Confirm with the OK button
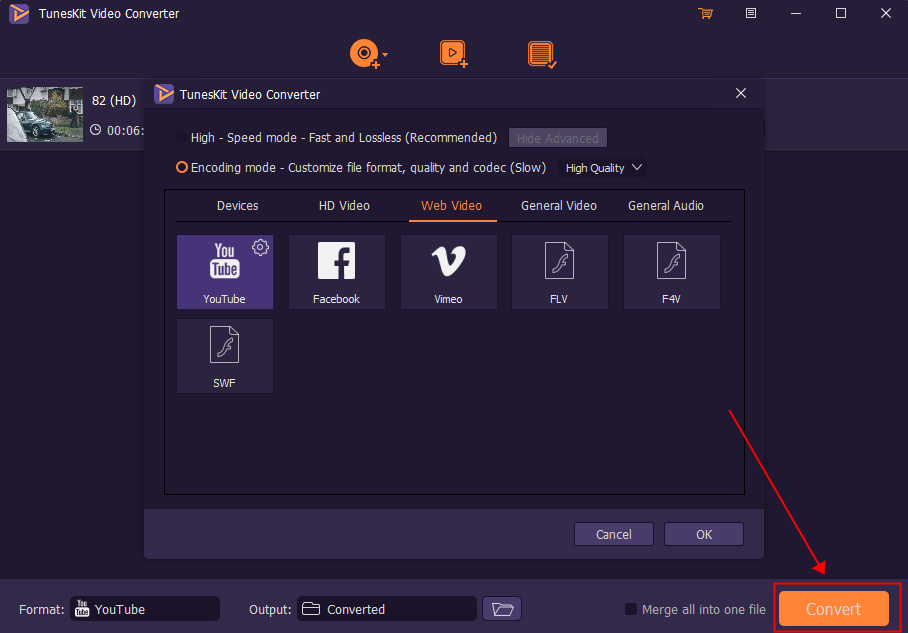 pos(704,534)
